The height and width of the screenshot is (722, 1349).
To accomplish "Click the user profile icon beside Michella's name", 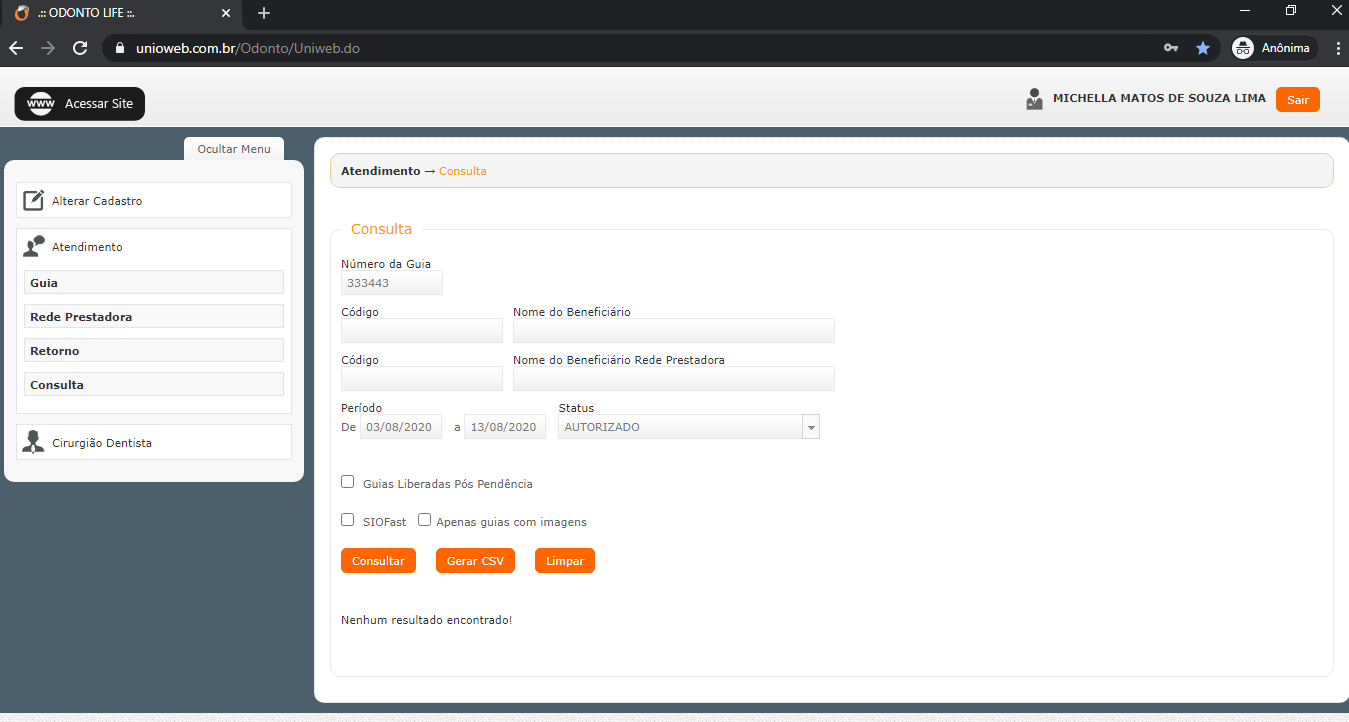I will click(1034, 99).
